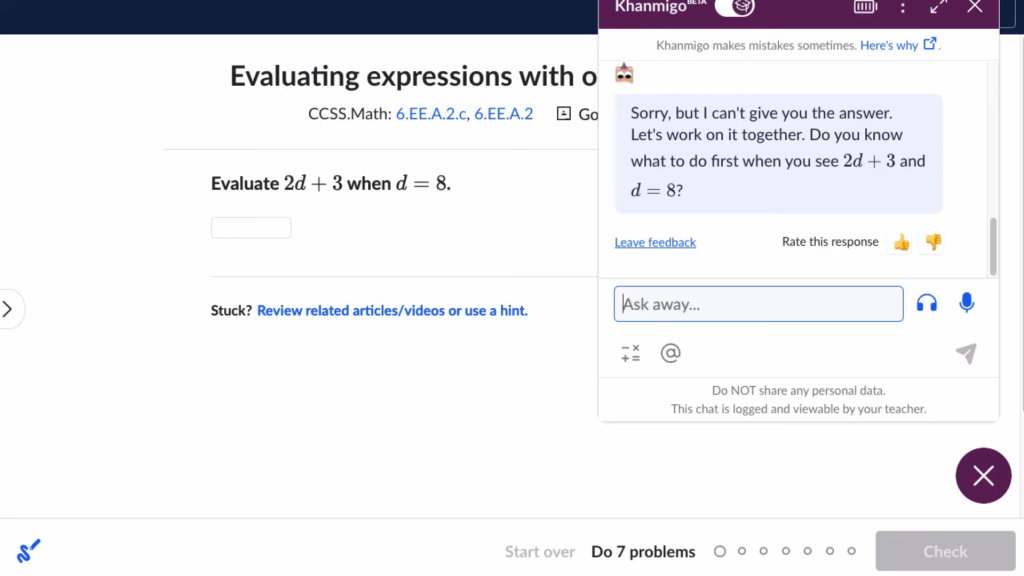The width and height of the screenshot is (1024, 576).
Task: Click the Leave feedback link
Action: coord(655,242)
